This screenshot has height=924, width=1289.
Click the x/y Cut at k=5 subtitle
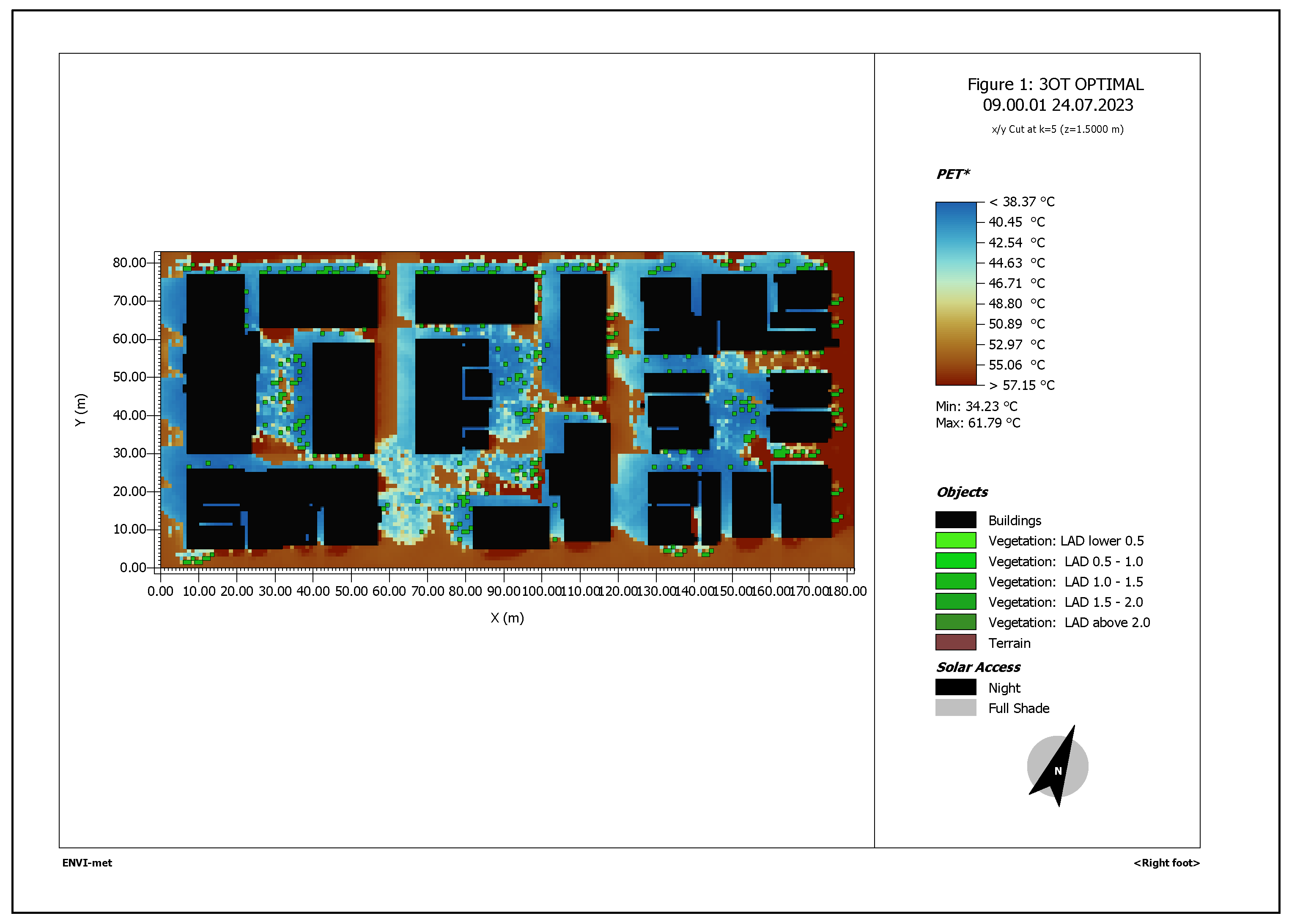(x=1057, y=129)
